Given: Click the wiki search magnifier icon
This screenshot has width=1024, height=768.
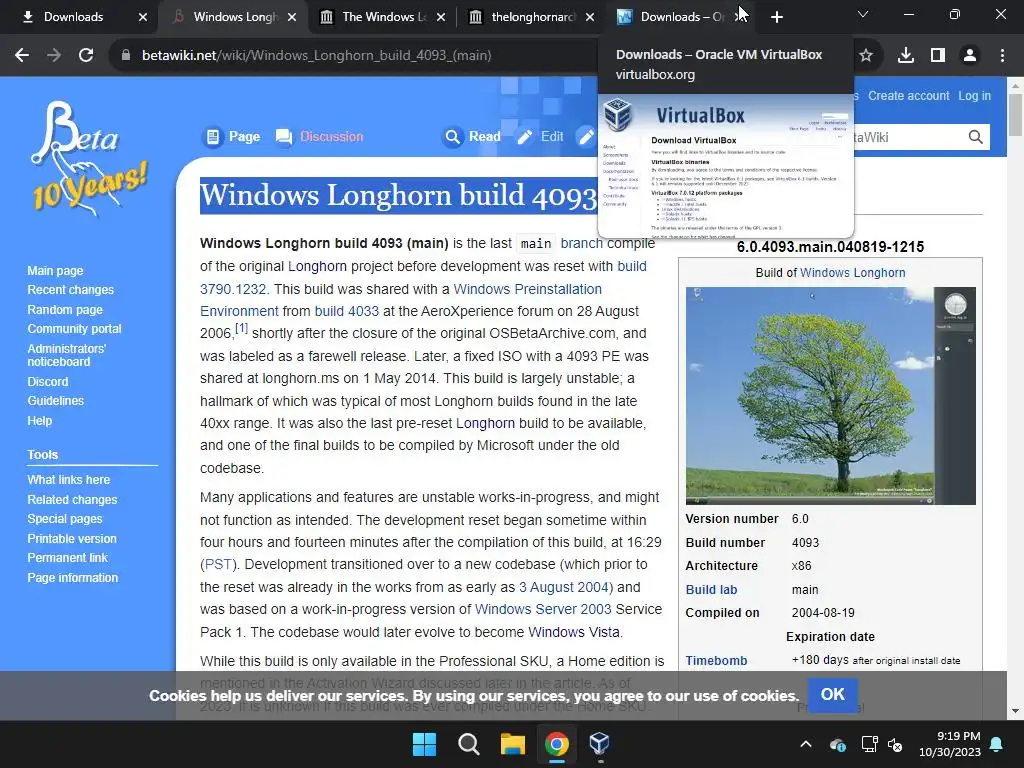Looking at the screenshot, I should pos(976,137).
